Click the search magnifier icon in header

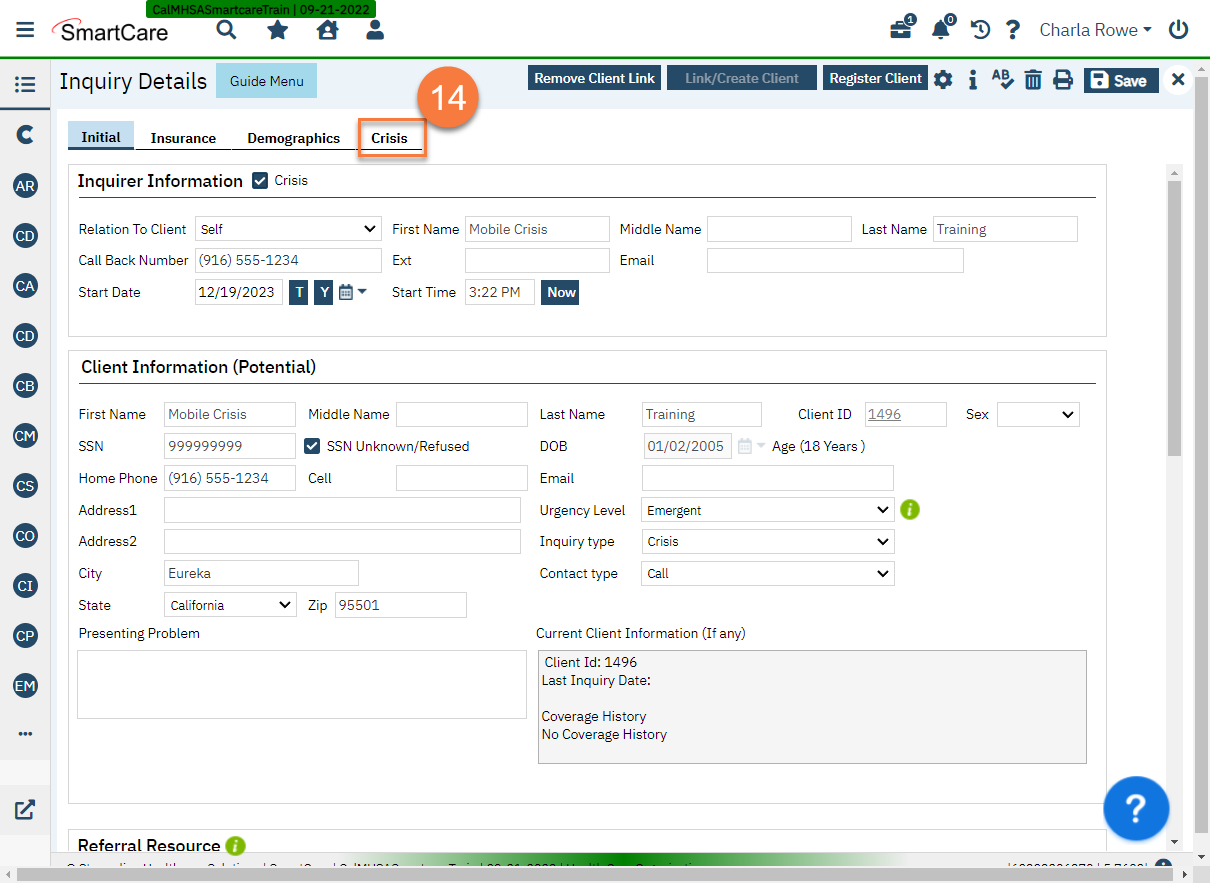point(227,30)
